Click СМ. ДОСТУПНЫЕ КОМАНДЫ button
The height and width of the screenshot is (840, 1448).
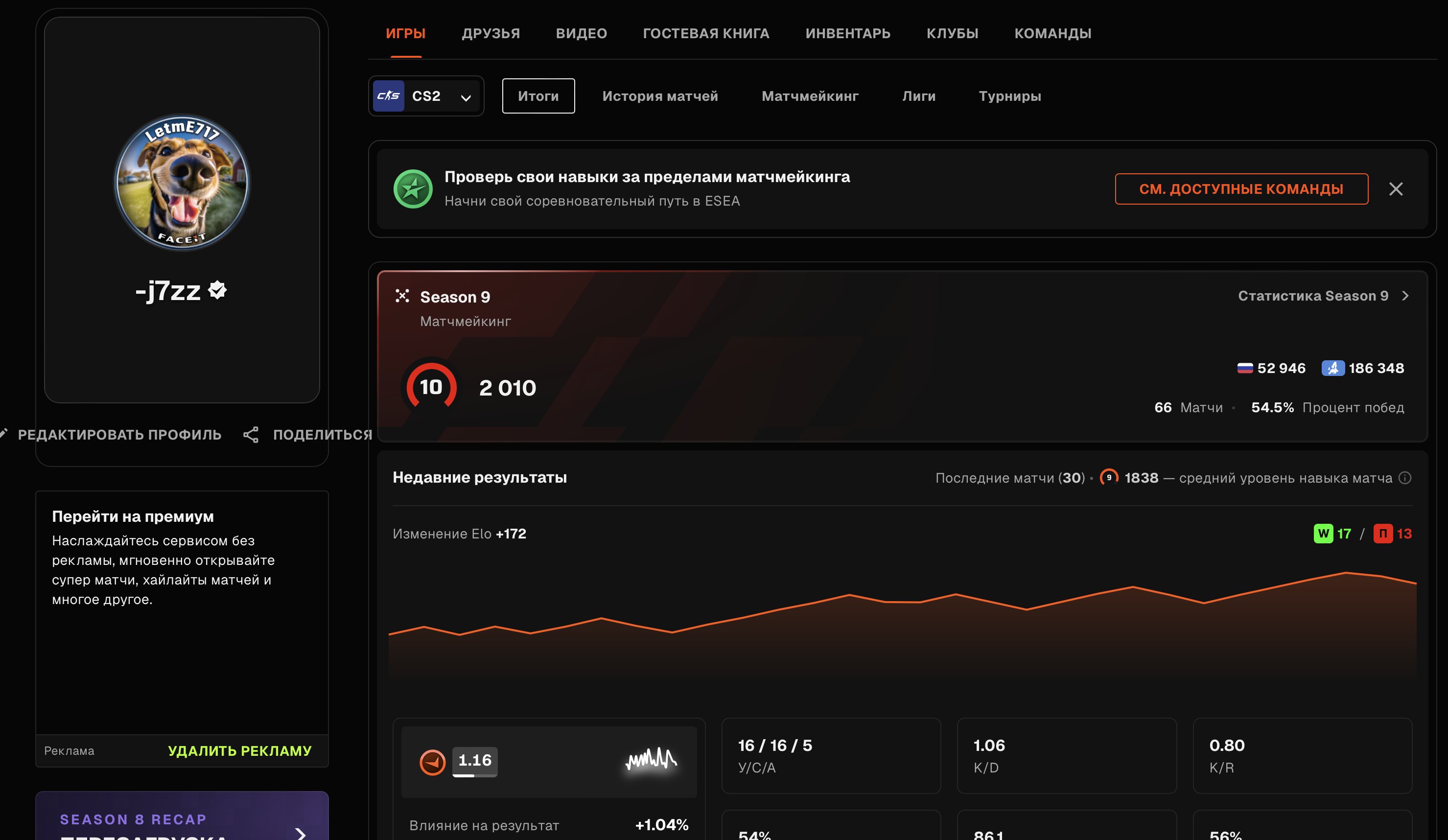pos(1241,189)
